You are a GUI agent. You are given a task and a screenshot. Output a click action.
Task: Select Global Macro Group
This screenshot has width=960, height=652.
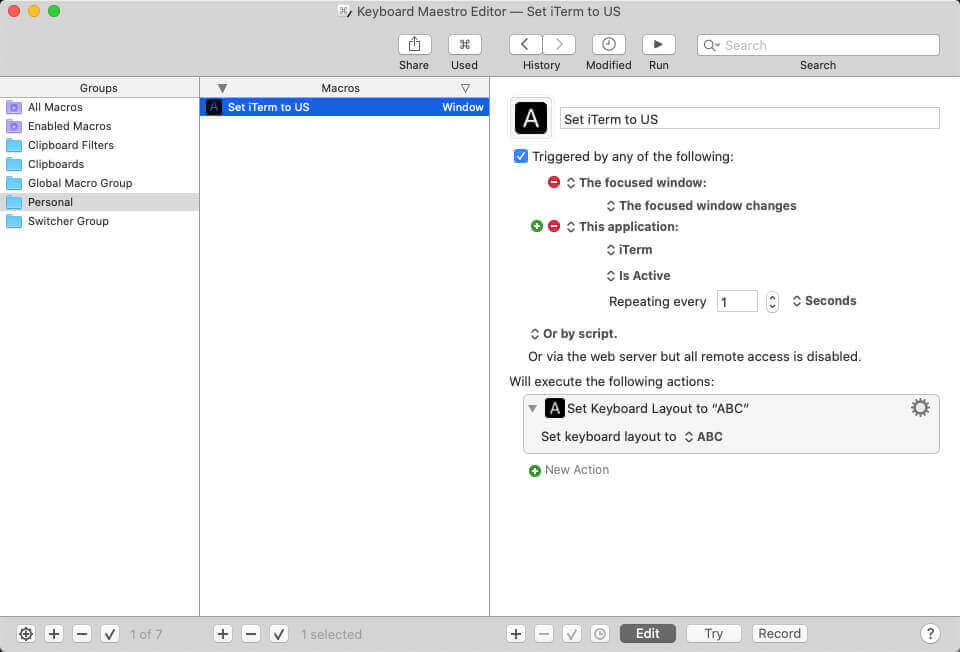pyautogui.click(x=99, y=183)
